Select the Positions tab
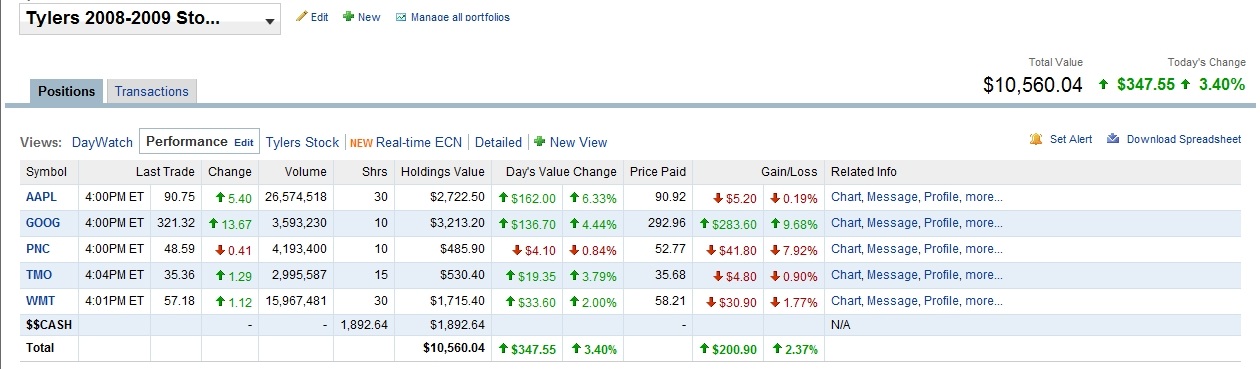This screenshot has width=1260, height=369. [x=67, y=91]
